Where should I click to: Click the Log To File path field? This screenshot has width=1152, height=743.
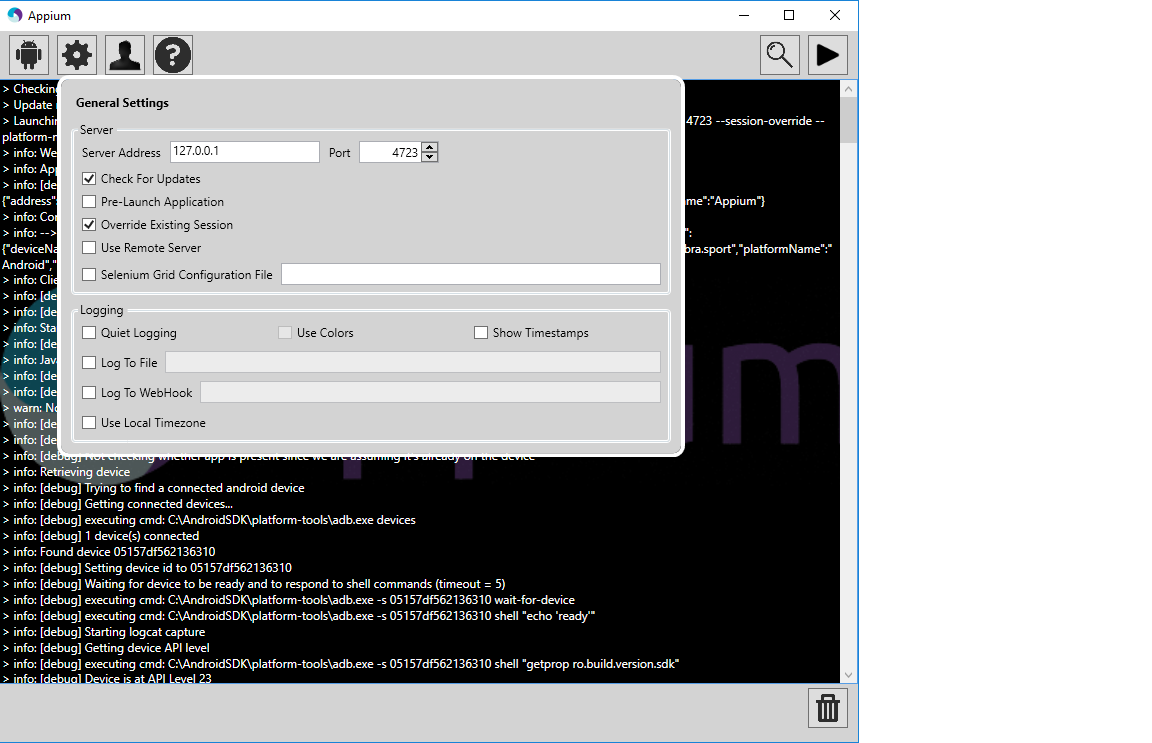(x=413, y=362)
